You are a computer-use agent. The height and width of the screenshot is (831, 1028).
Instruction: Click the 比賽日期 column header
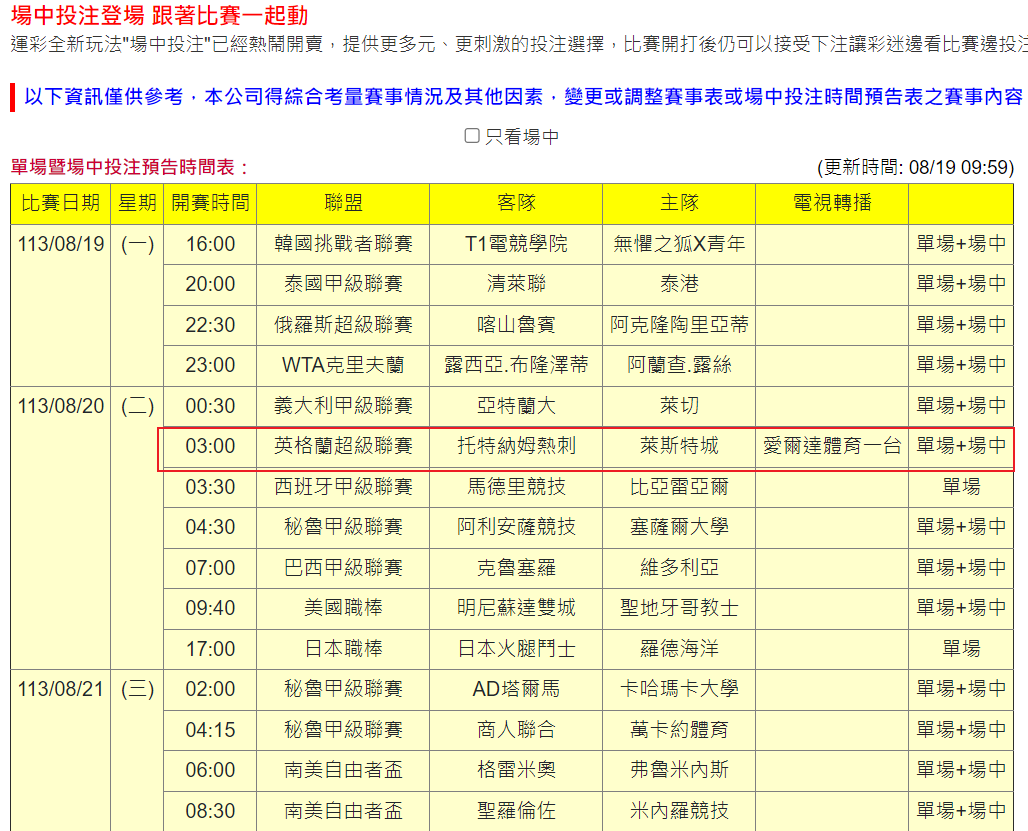click(61, 203)
